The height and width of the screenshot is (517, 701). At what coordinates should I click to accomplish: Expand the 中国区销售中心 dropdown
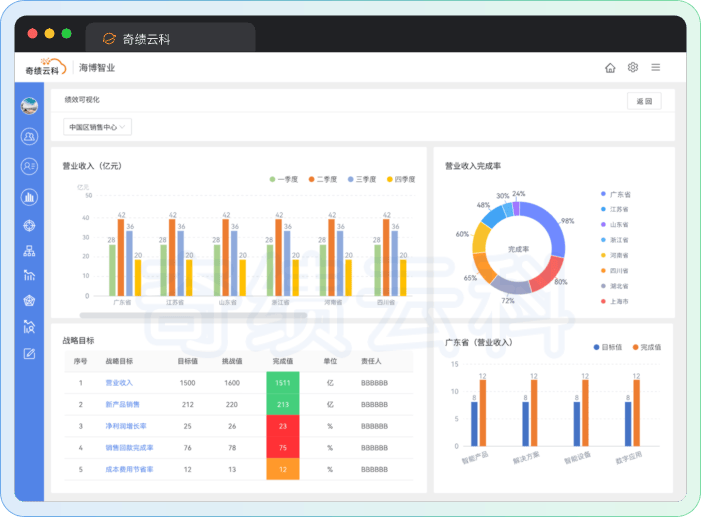(x=98, y=127)
